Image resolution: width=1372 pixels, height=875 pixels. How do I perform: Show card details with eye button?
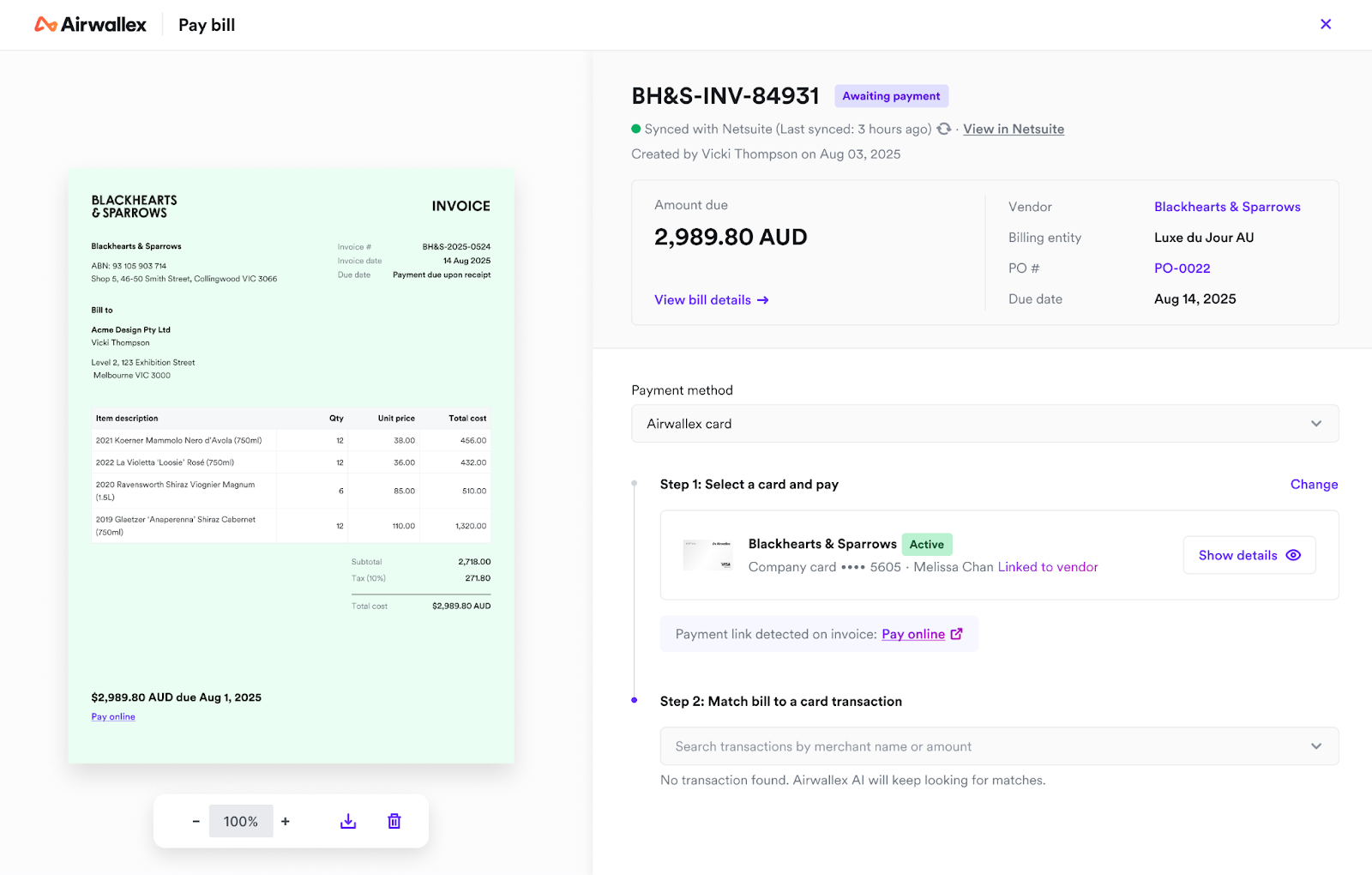[x=1249, y=555]
